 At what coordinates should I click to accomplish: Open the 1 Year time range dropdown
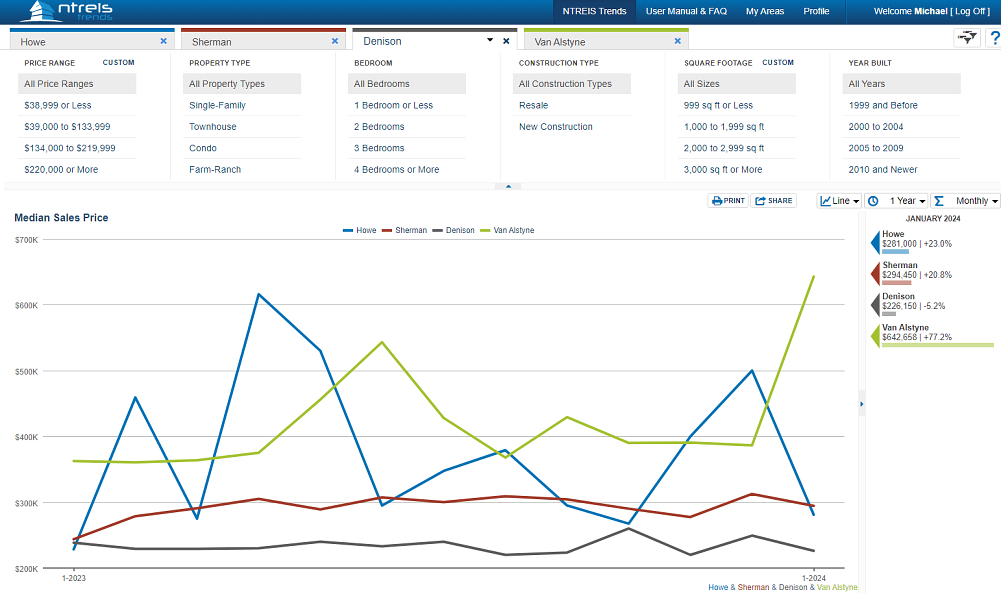[896, 201]
